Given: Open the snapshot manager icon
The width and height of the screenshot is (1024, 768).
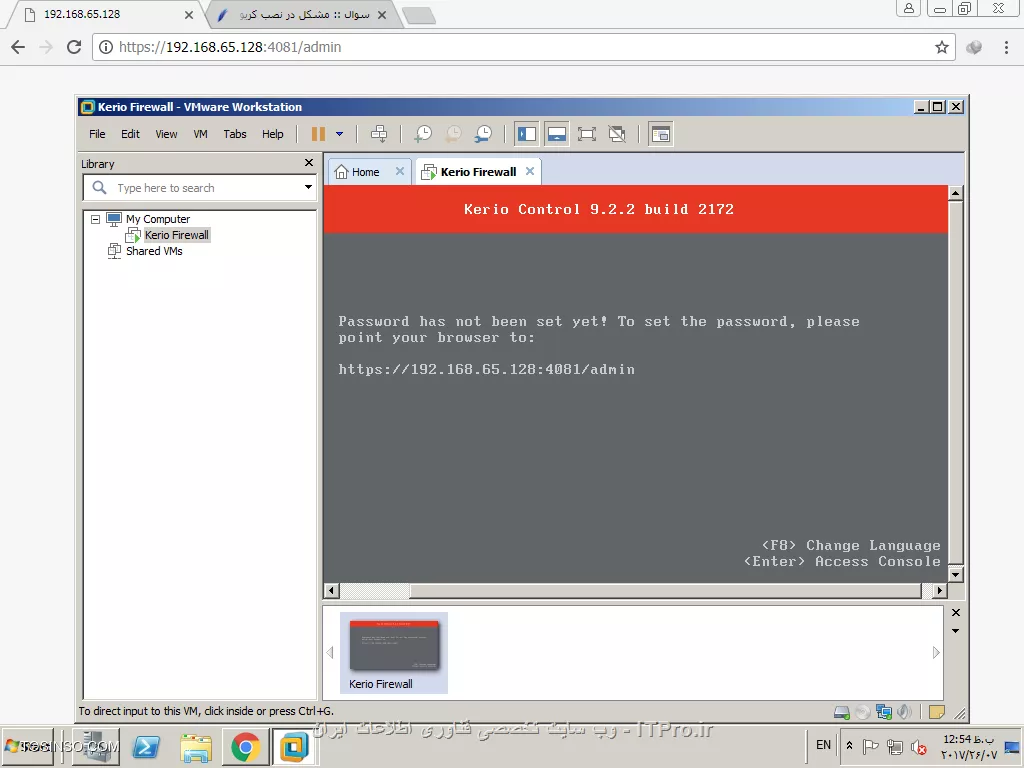Looking at the screenshot, I should [483, 135].
